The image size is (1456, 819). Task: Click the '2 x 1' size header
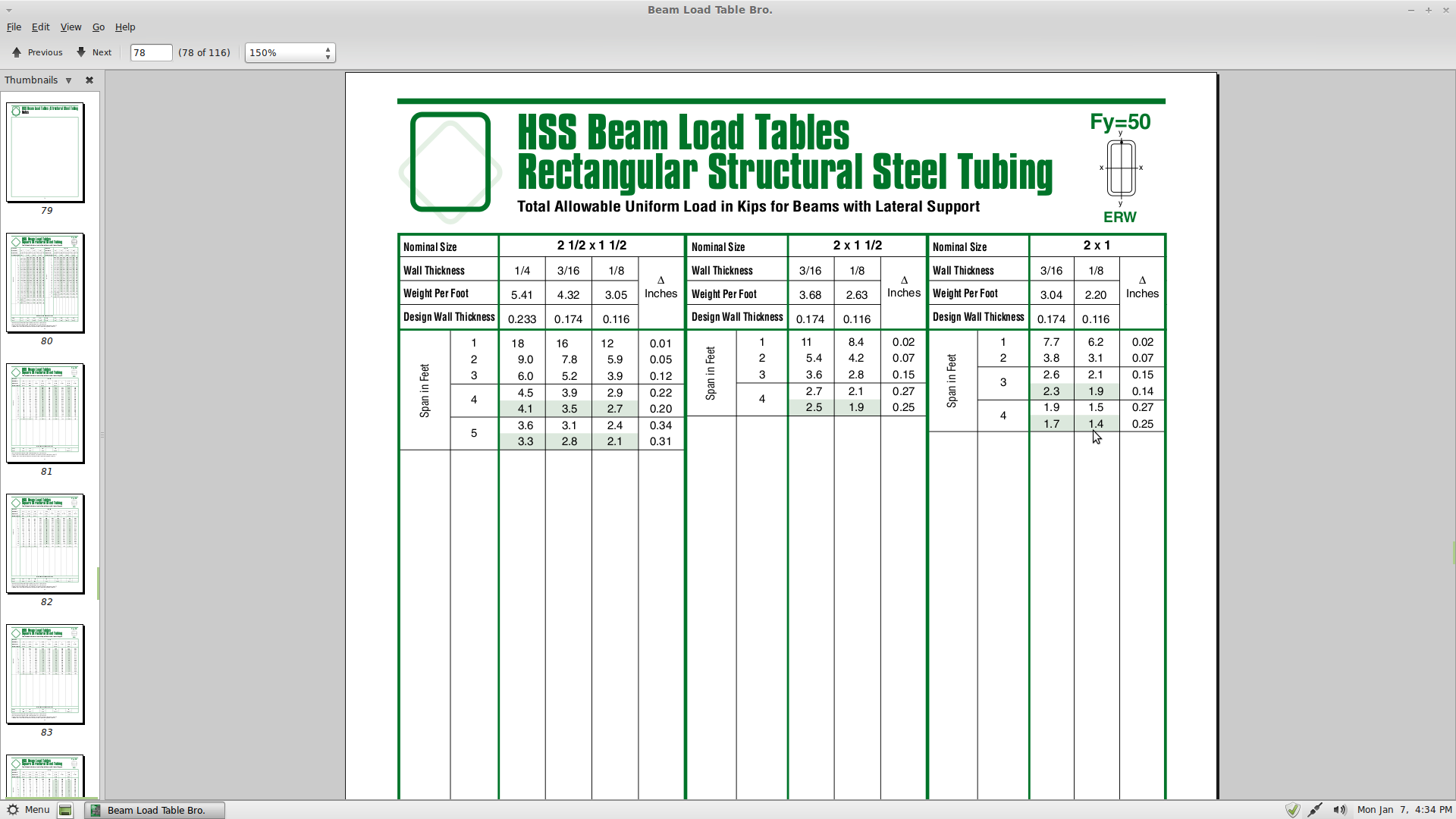(1097, 246)
